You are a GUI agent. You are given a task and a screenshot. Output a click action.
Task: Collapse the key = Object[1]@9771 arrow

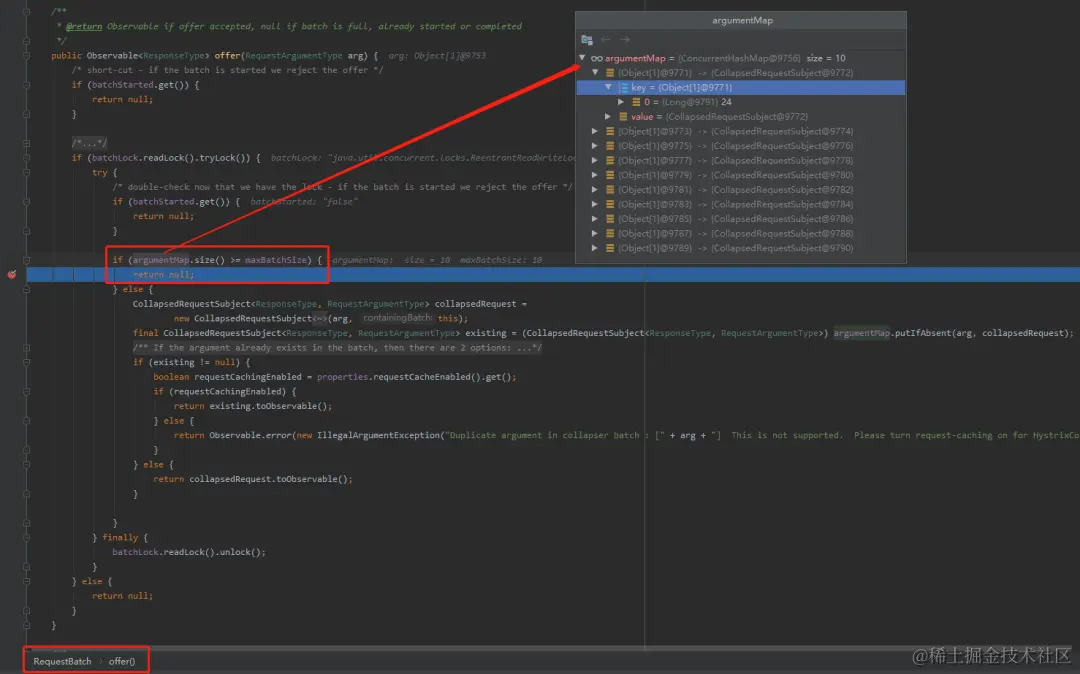point(608,87)
